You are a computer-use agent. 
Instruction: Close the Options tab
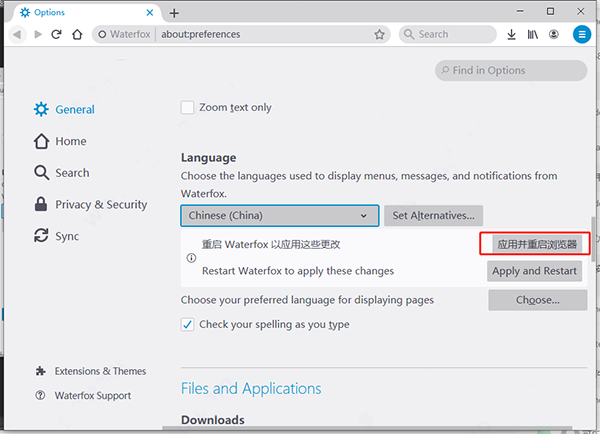(x=148, y=13)
